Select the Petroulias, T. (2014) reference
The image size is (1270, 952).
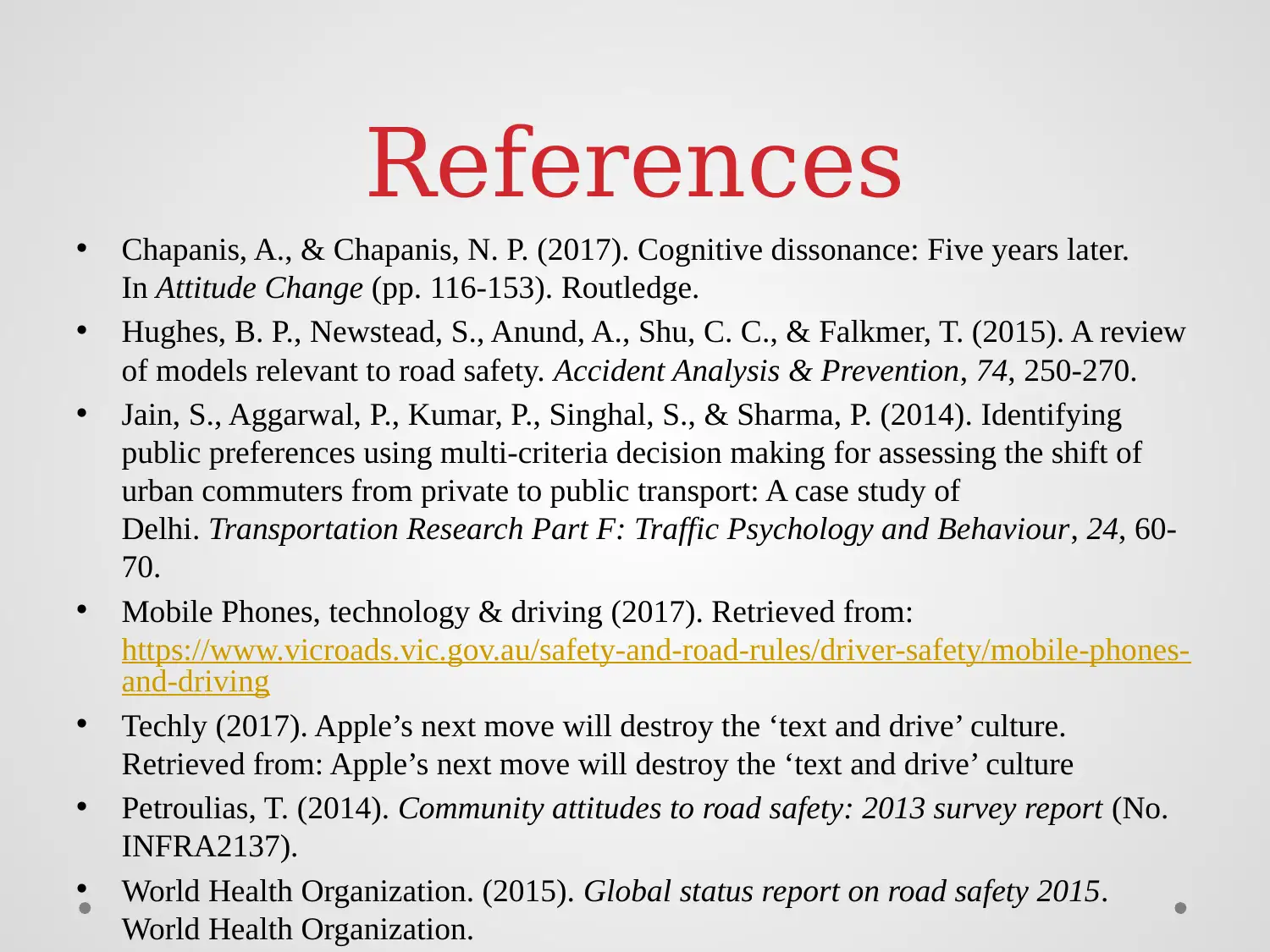645,827
